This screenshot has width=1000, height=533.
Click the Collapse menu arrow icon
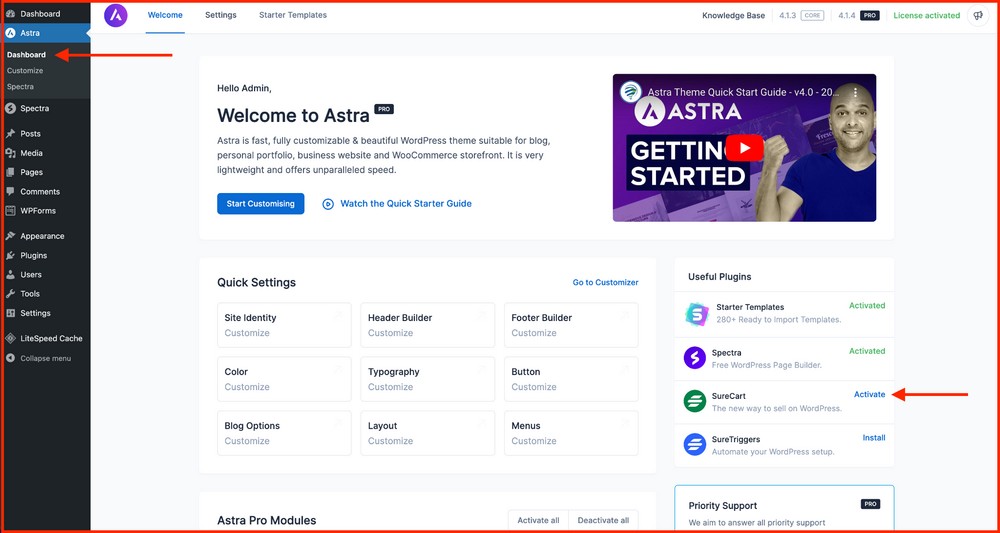pyautogui.click(x=10, y=358)
